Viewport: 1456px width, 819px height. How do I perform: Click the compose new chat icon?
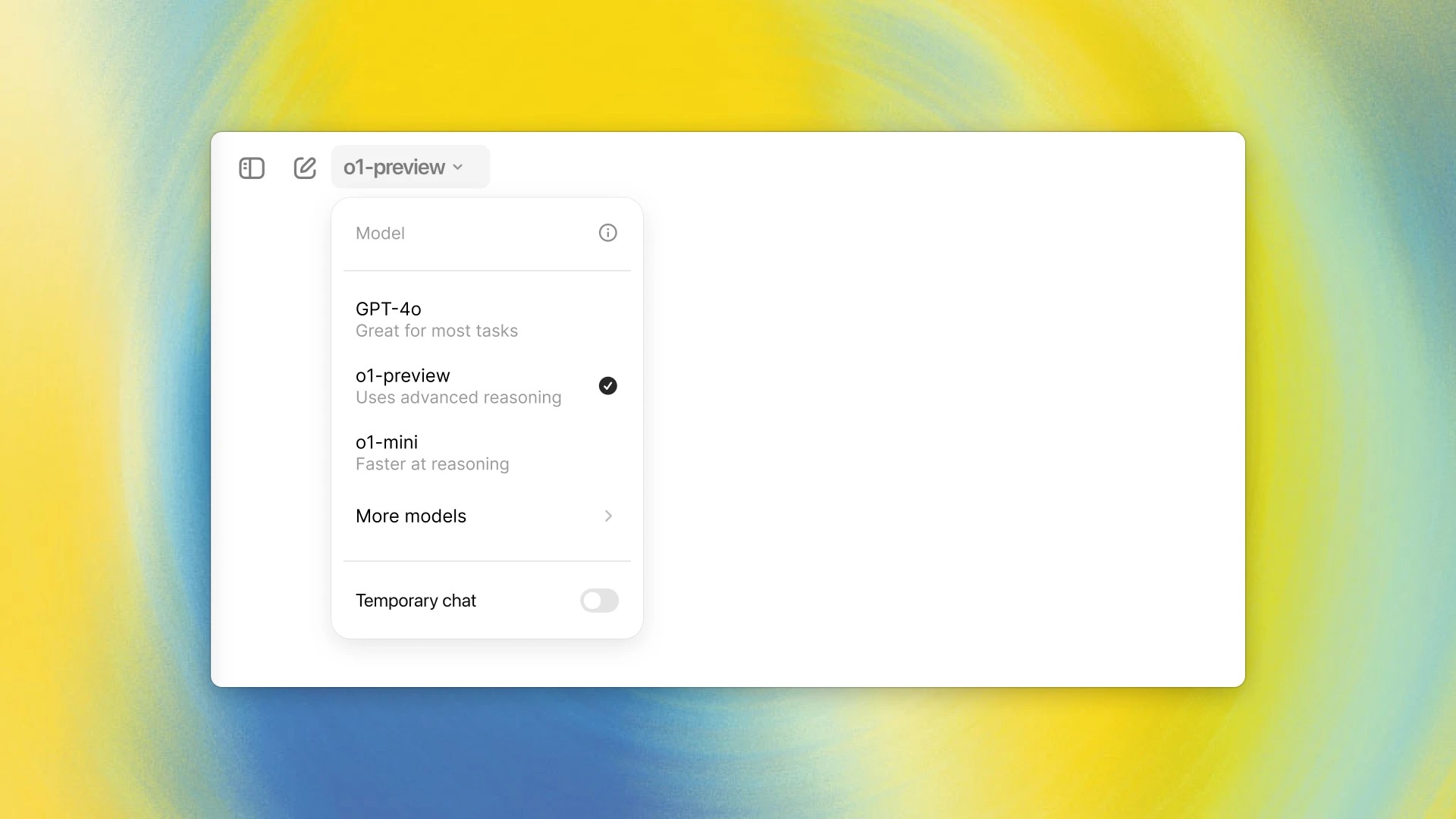point(304,167)
